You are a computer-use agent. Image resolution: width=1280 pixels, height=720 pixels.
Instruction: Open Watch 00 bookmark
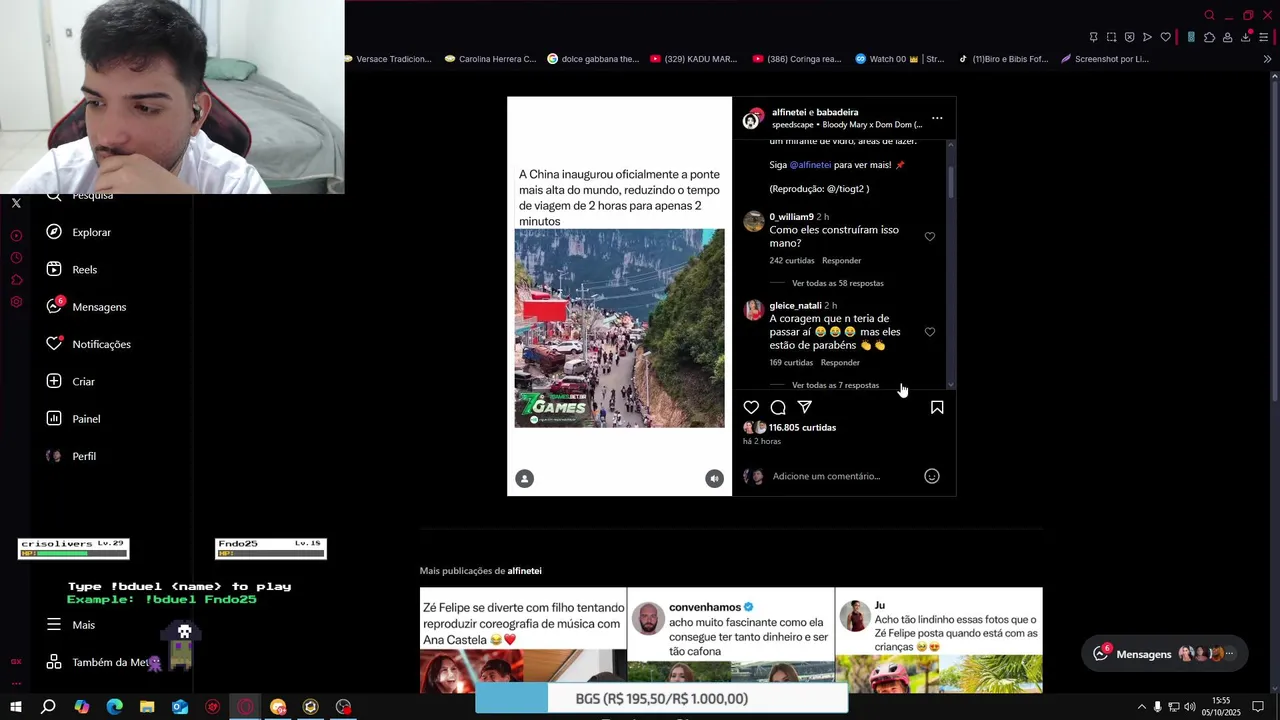(x=900, y=59)
